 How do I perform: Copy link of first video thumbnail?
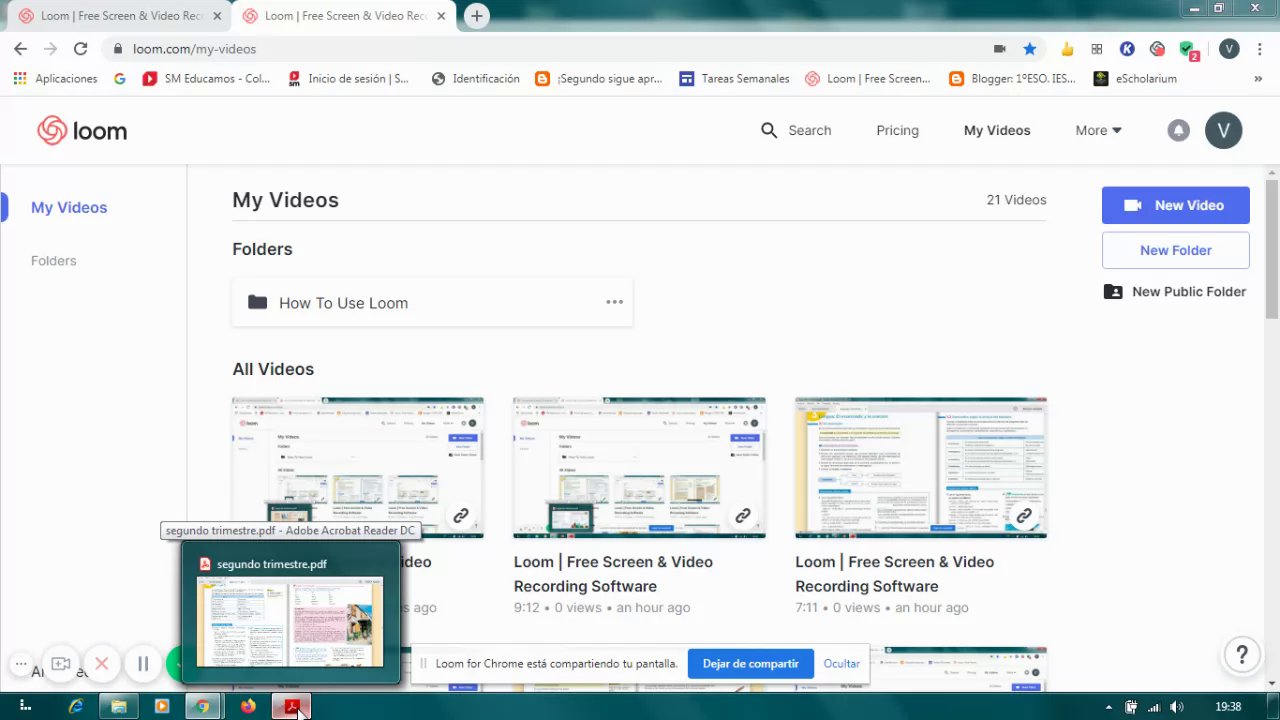pyautogui.click(x=460, y=516)
